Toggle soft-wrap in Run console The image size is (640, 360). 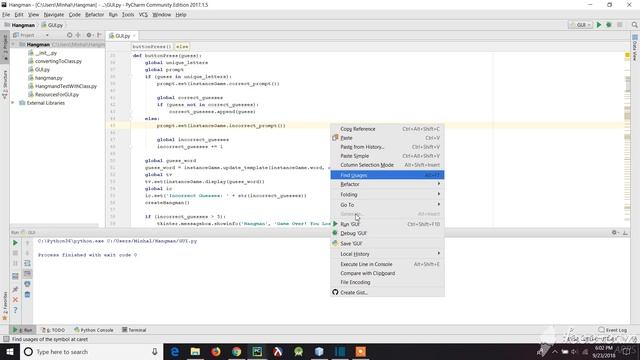click(x=27, y=263)
